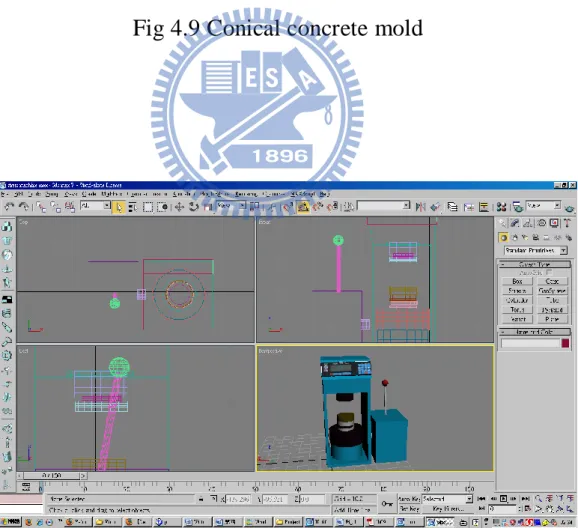
Task: Activate the Unlink Selection tool
Action: (x=55, y=207)
